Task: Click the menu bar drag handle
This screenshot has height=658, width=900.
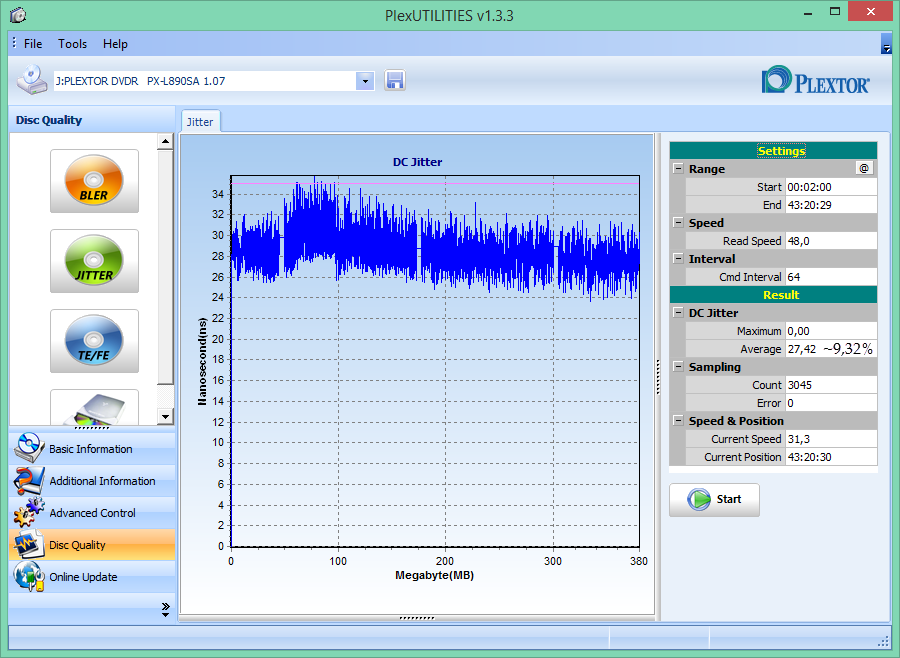Action: point(14,43)
